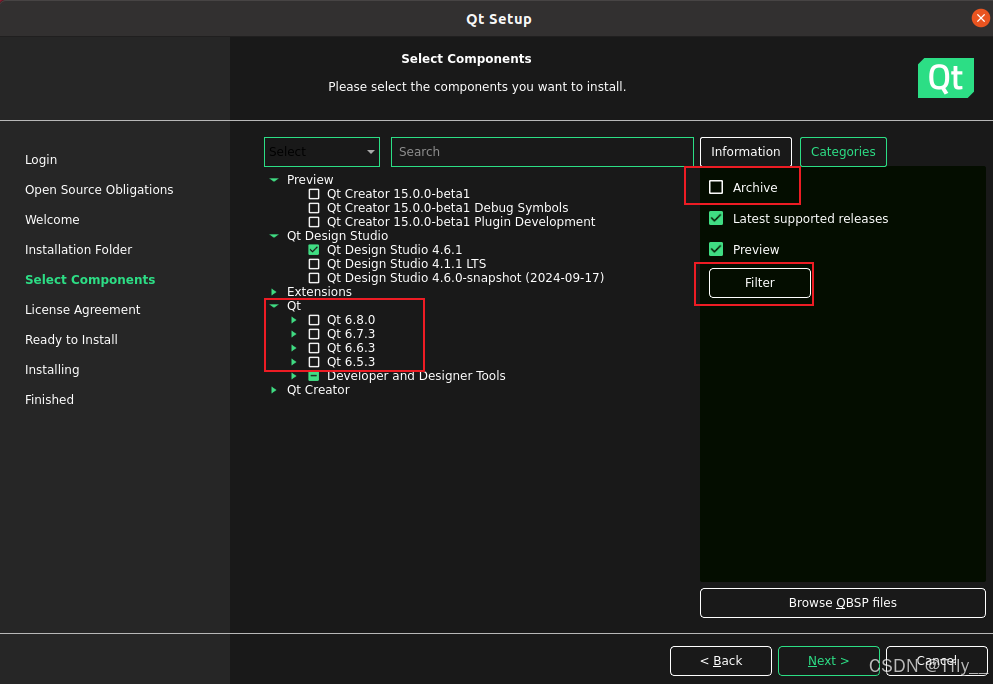993x684 pixels.
Task: Click the Ready to Install step
Action: point(72,339)
